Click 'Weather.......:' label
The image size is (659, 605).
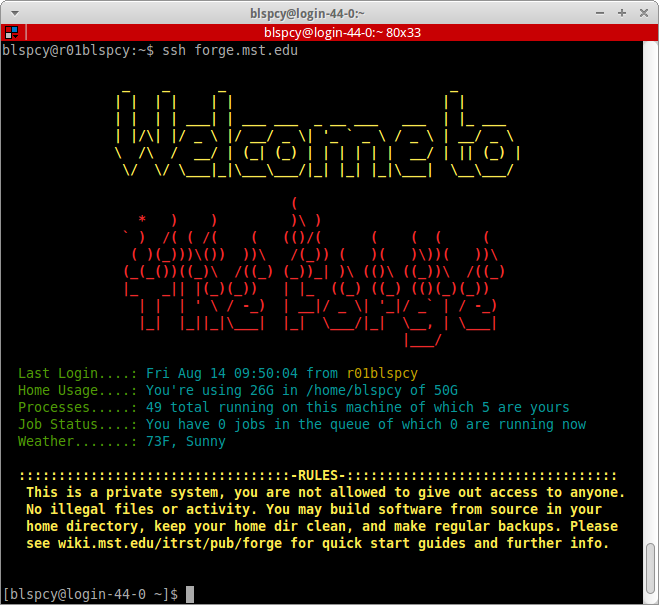click(x=77, y=441)
